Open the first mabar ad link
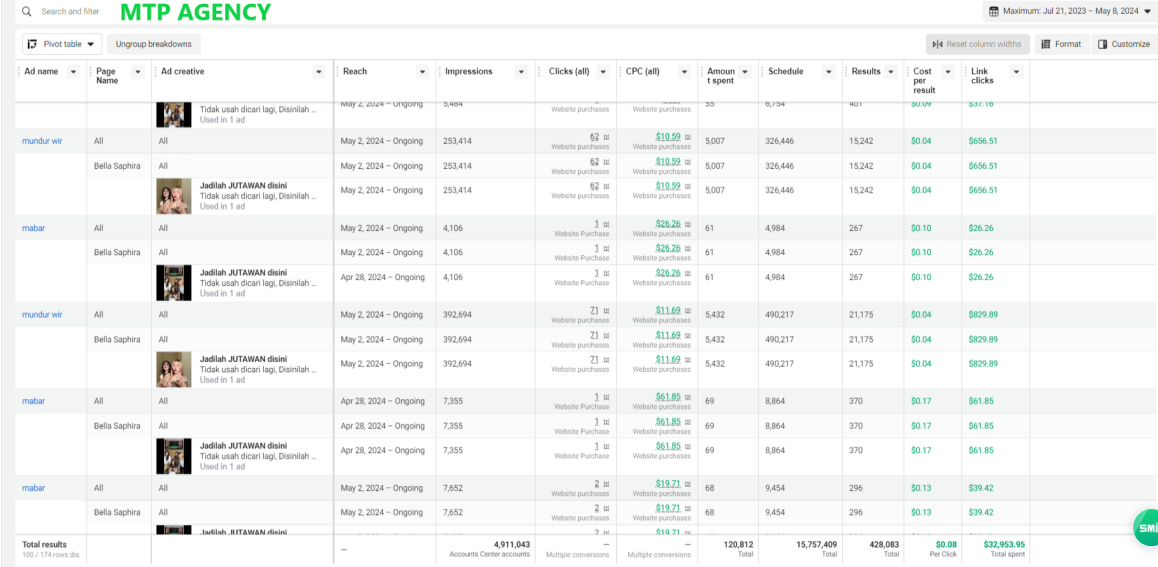The width and height of the screenshot is (1158, 567). point(33,228)
